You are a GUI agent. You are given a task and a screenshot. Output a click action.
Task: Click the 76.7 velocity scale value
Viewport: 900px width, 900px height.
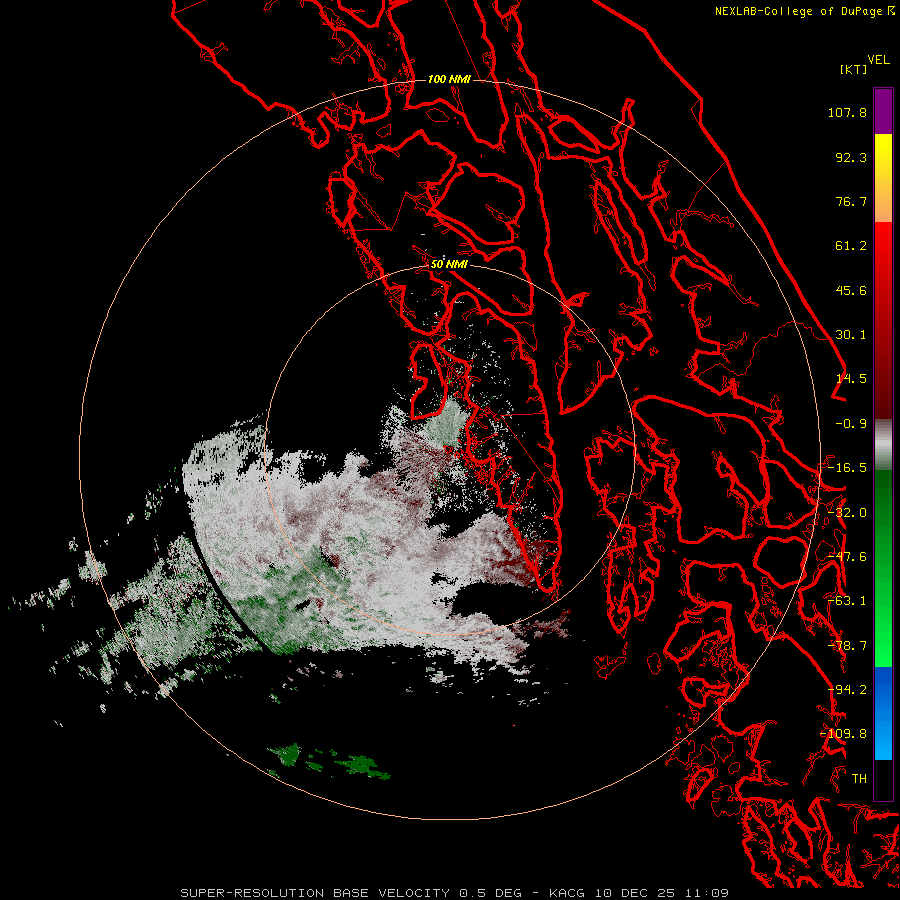pyautogui.click(x=851, y=201)
